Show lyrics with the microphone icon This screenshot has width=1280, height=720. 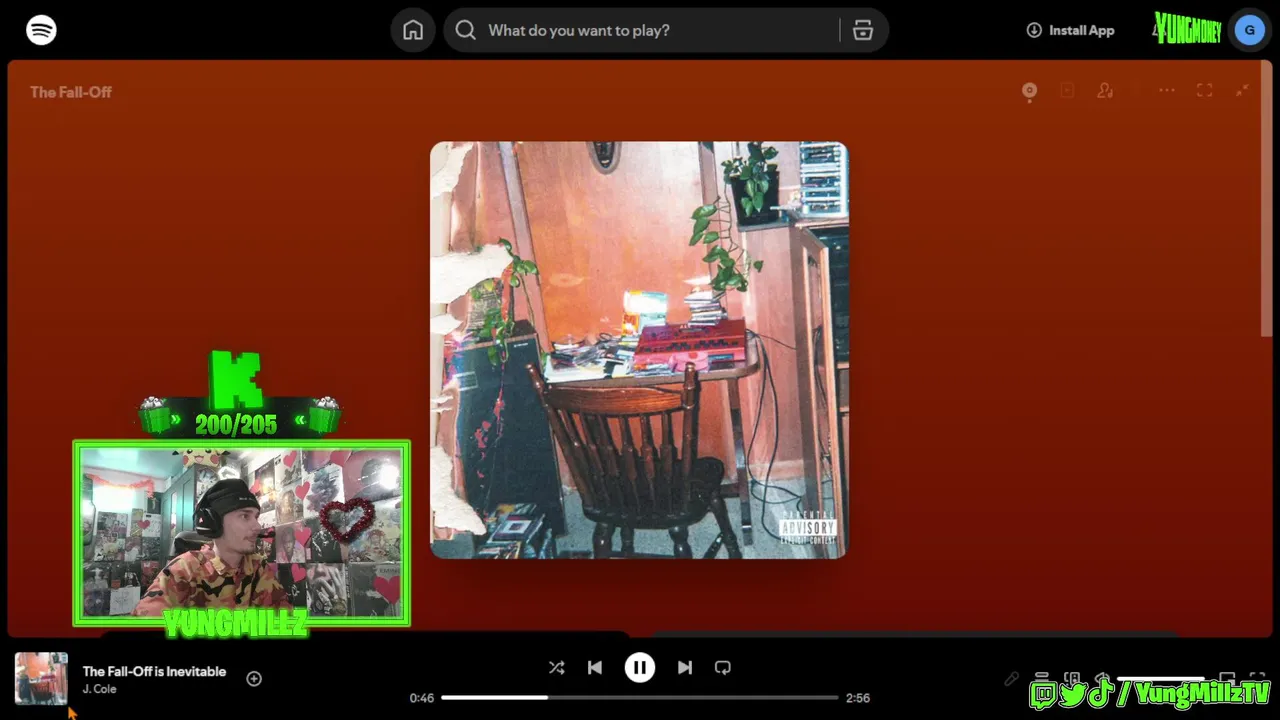tap(1012, 679)
